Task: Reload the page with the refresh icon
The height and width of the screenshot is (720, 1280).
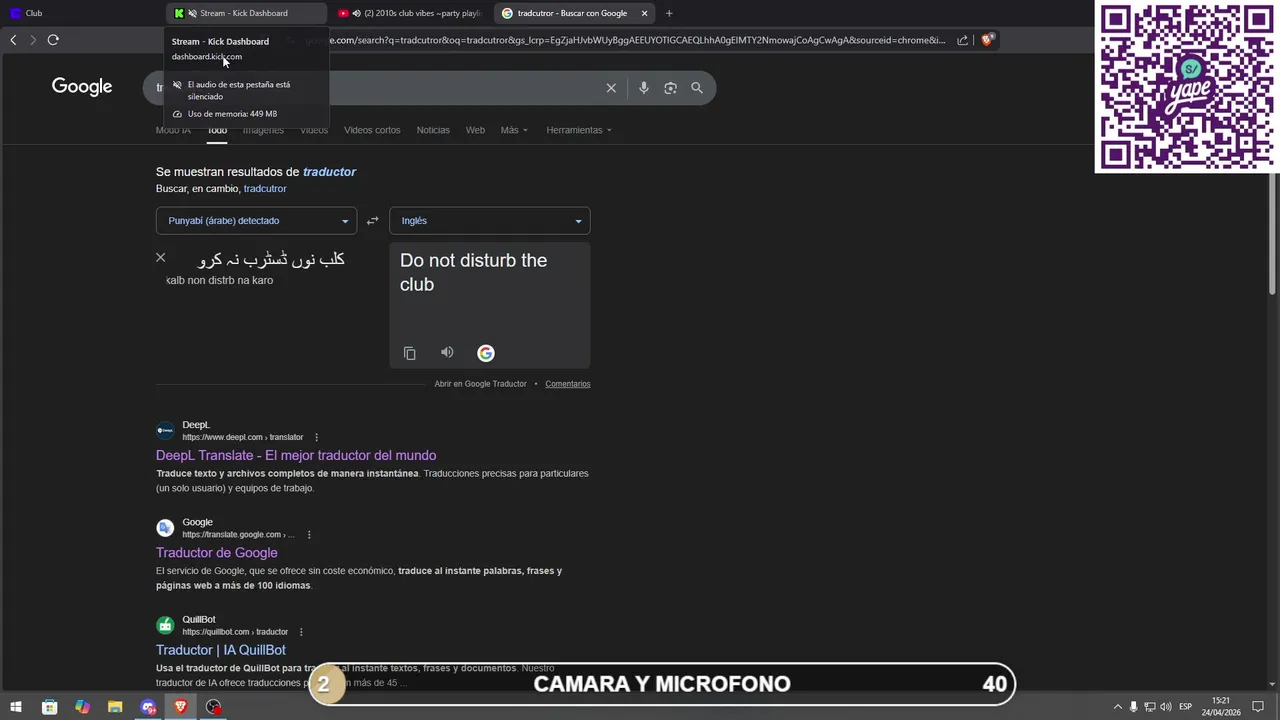Action: pyautogui.click(x=53, y=40)
